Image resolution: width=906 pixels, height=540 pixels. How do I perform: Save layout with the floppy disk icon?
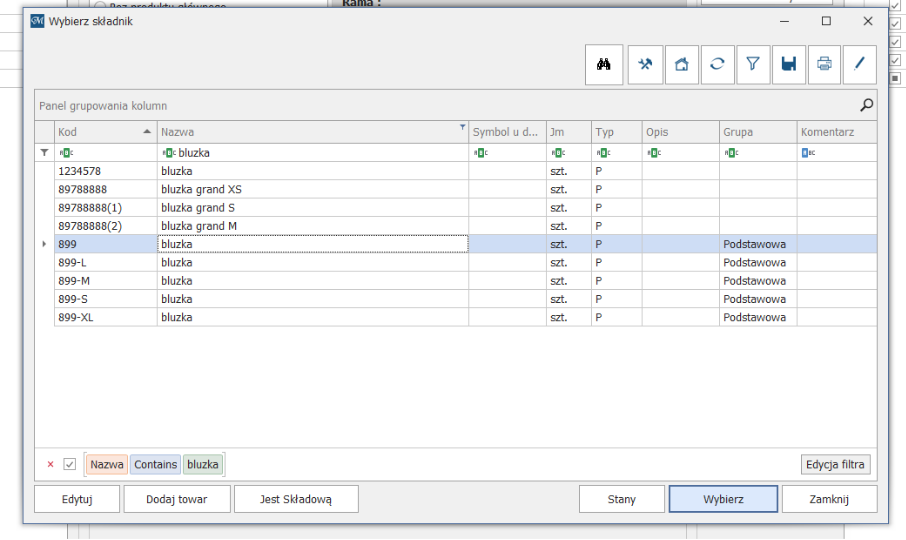pyautogui.click(x=789, y=64)
